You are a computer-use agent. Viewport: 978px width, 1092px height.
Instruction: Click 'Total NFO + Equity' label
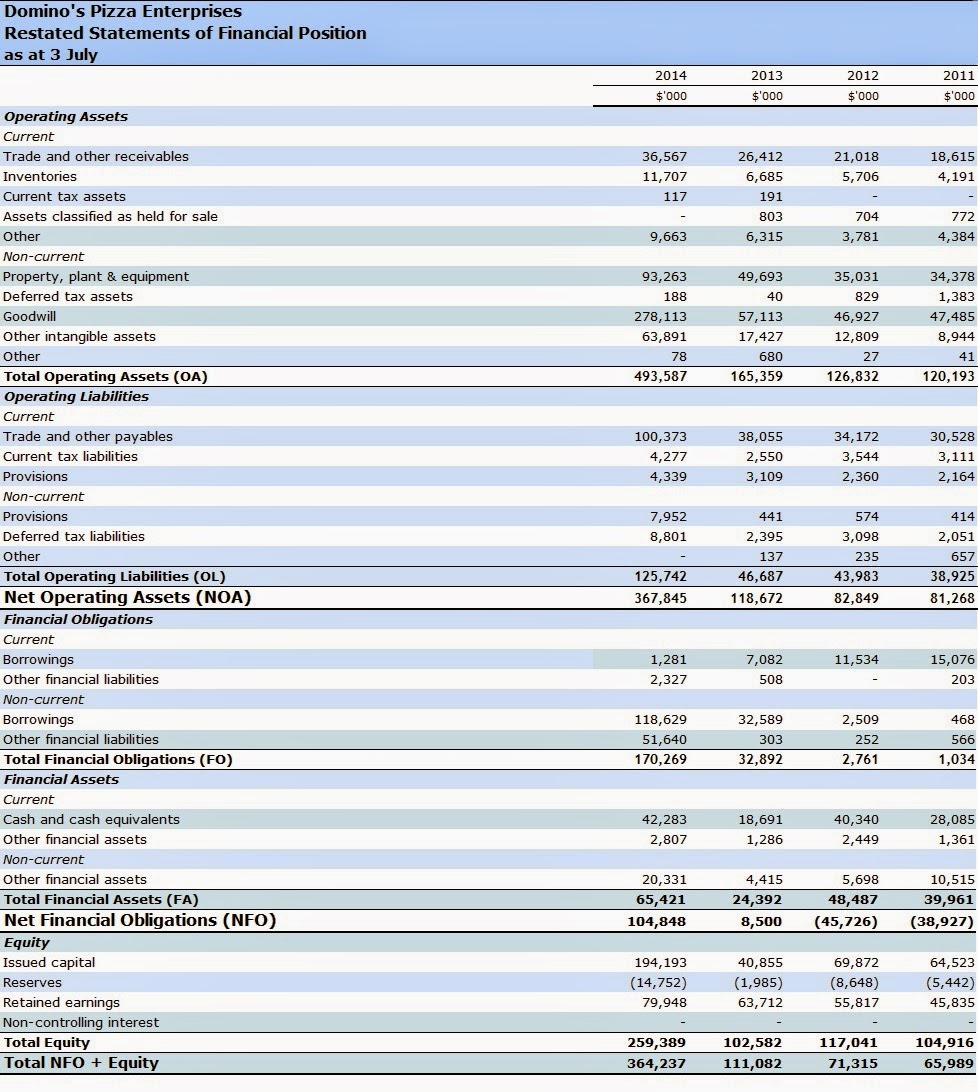[82, 1063]
